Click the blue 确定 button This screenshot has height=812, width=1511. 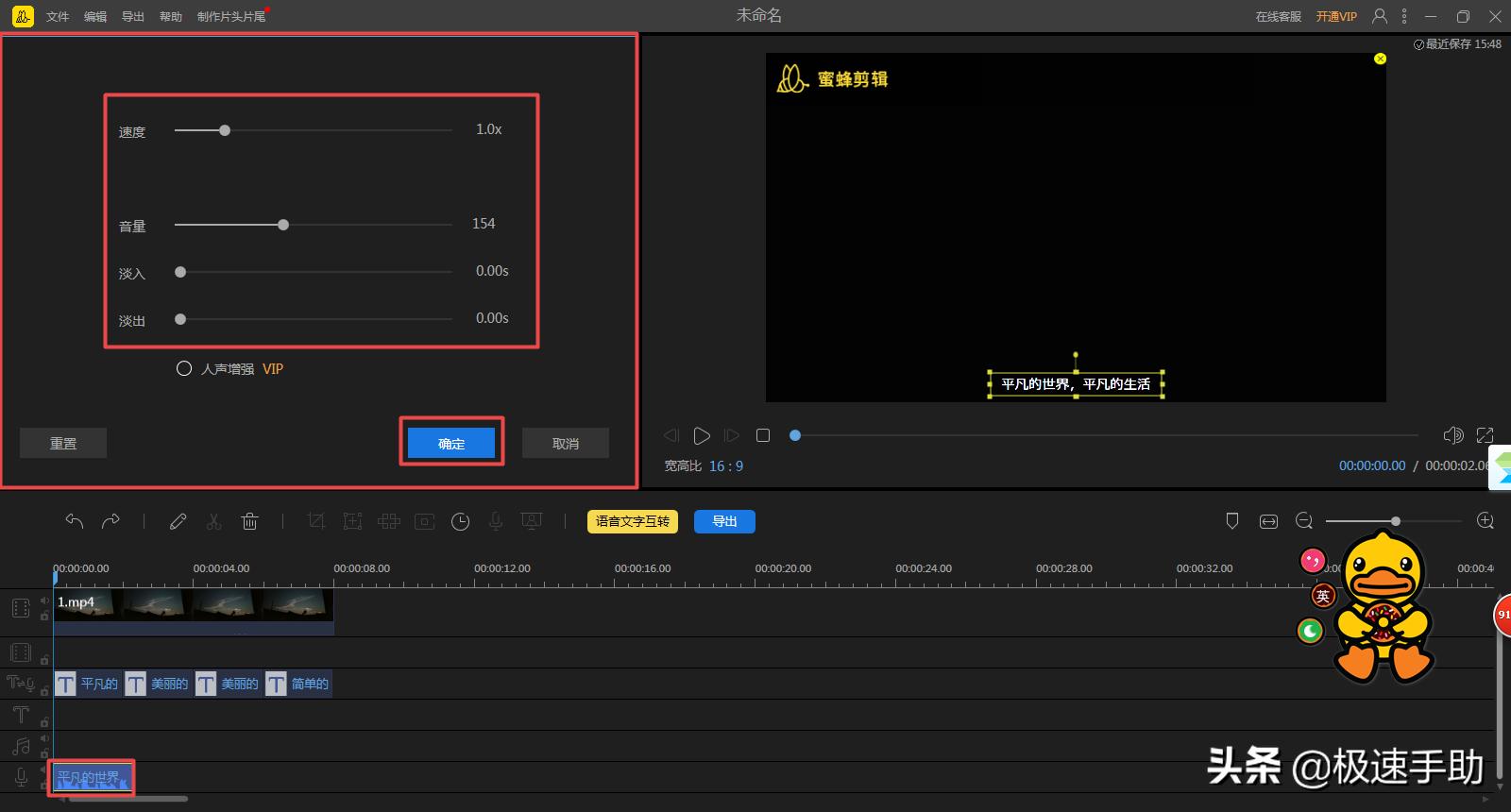[x=451, y=443]
